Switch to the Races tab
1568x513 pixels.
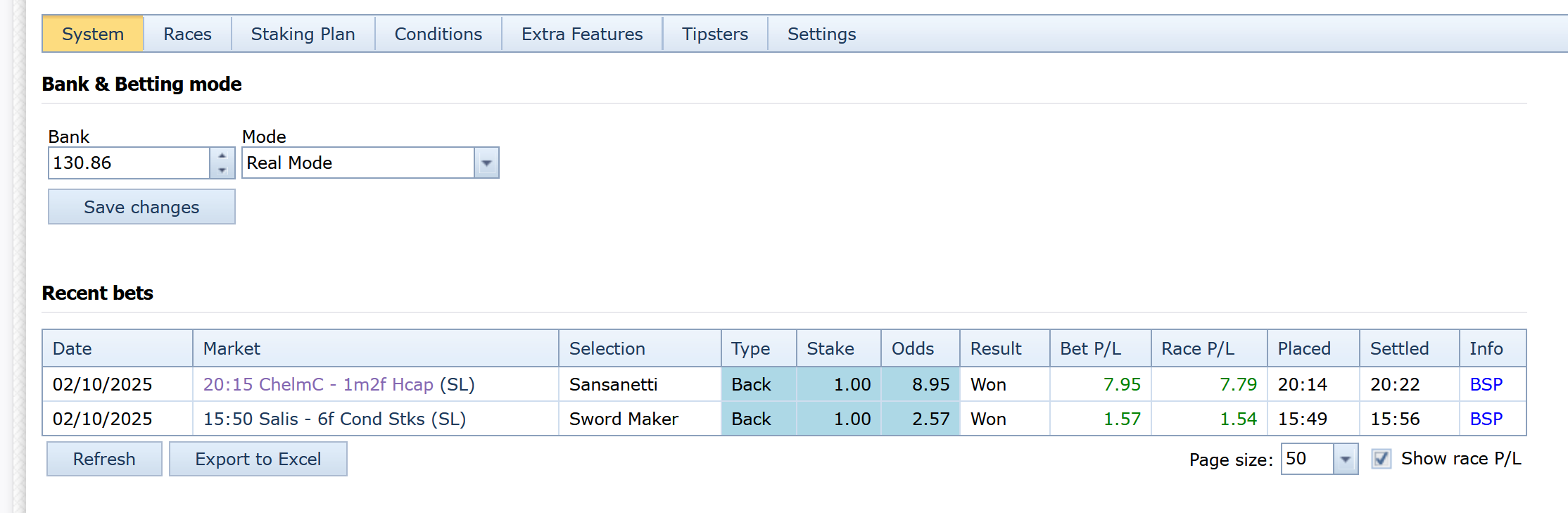pos(187,34)
